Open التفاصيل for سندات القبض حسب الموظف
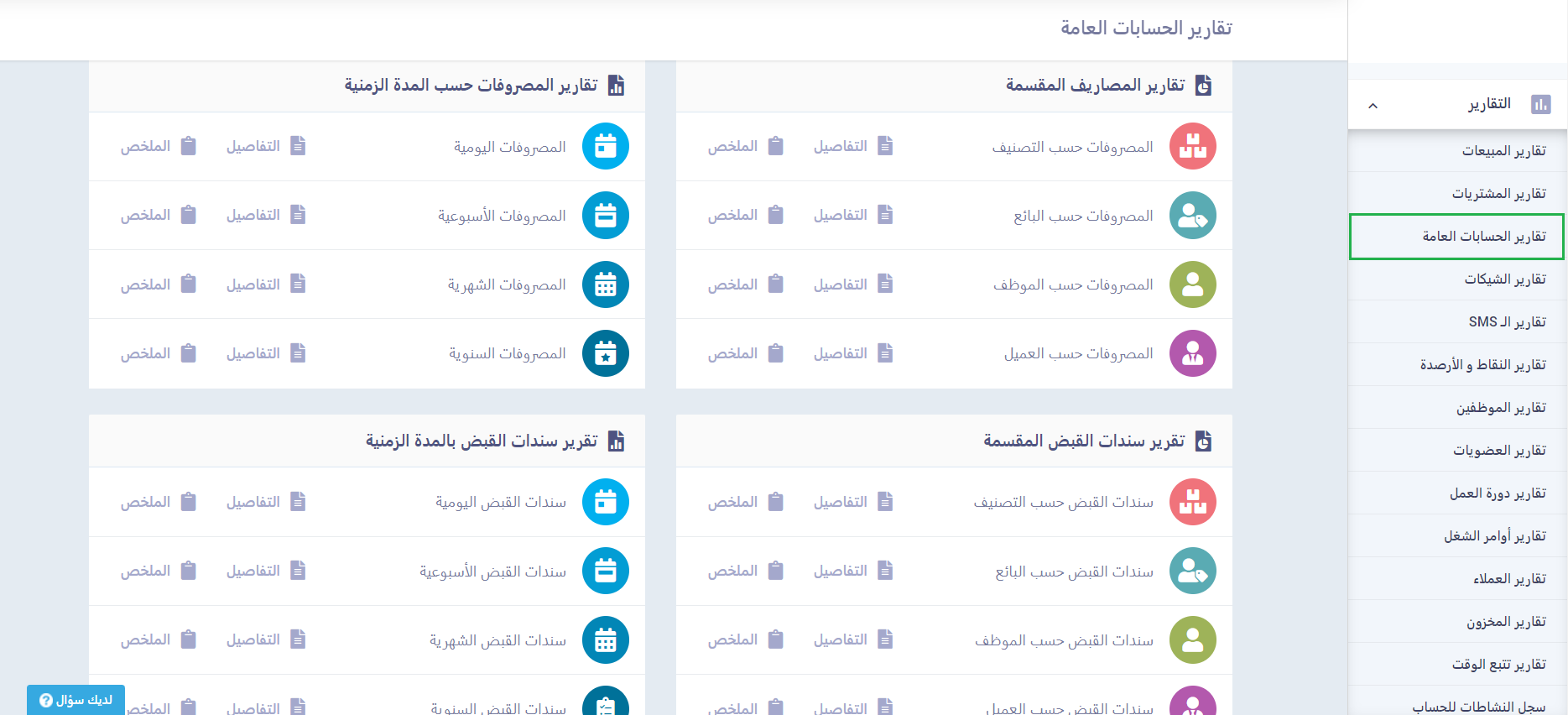The width and height of the screenshot is (1568, 715). pos(852,639)
